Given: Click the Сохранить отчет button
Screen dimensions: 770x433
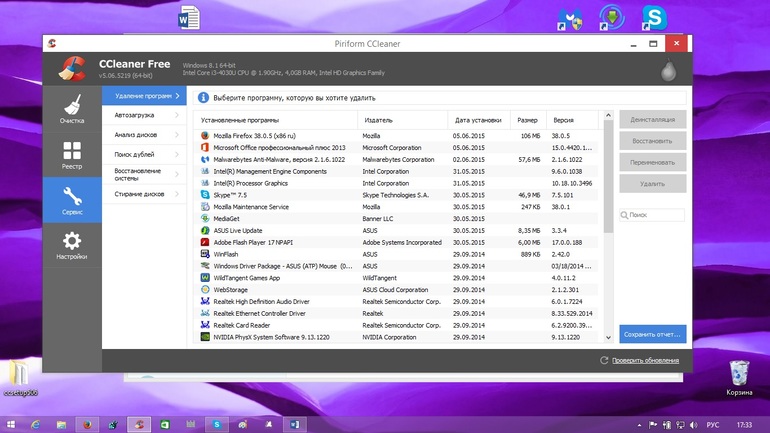Looking at the screenshot, I should pos(652,334).
